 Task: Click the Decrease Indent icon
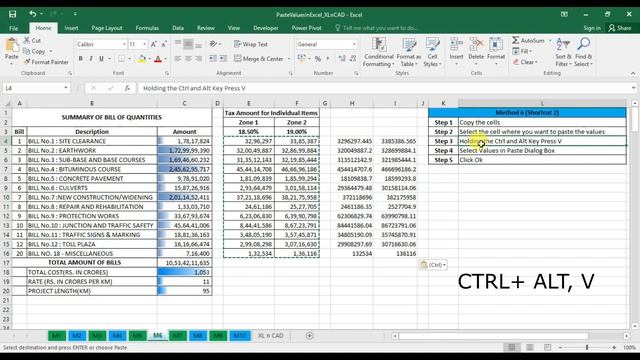click(x=213, y=59)
